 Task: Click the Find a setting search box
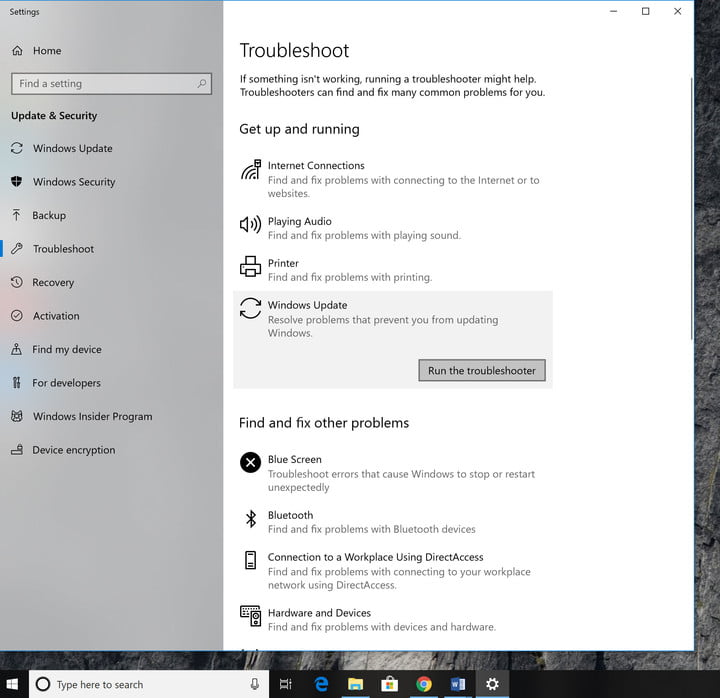(x=112, y=84)
